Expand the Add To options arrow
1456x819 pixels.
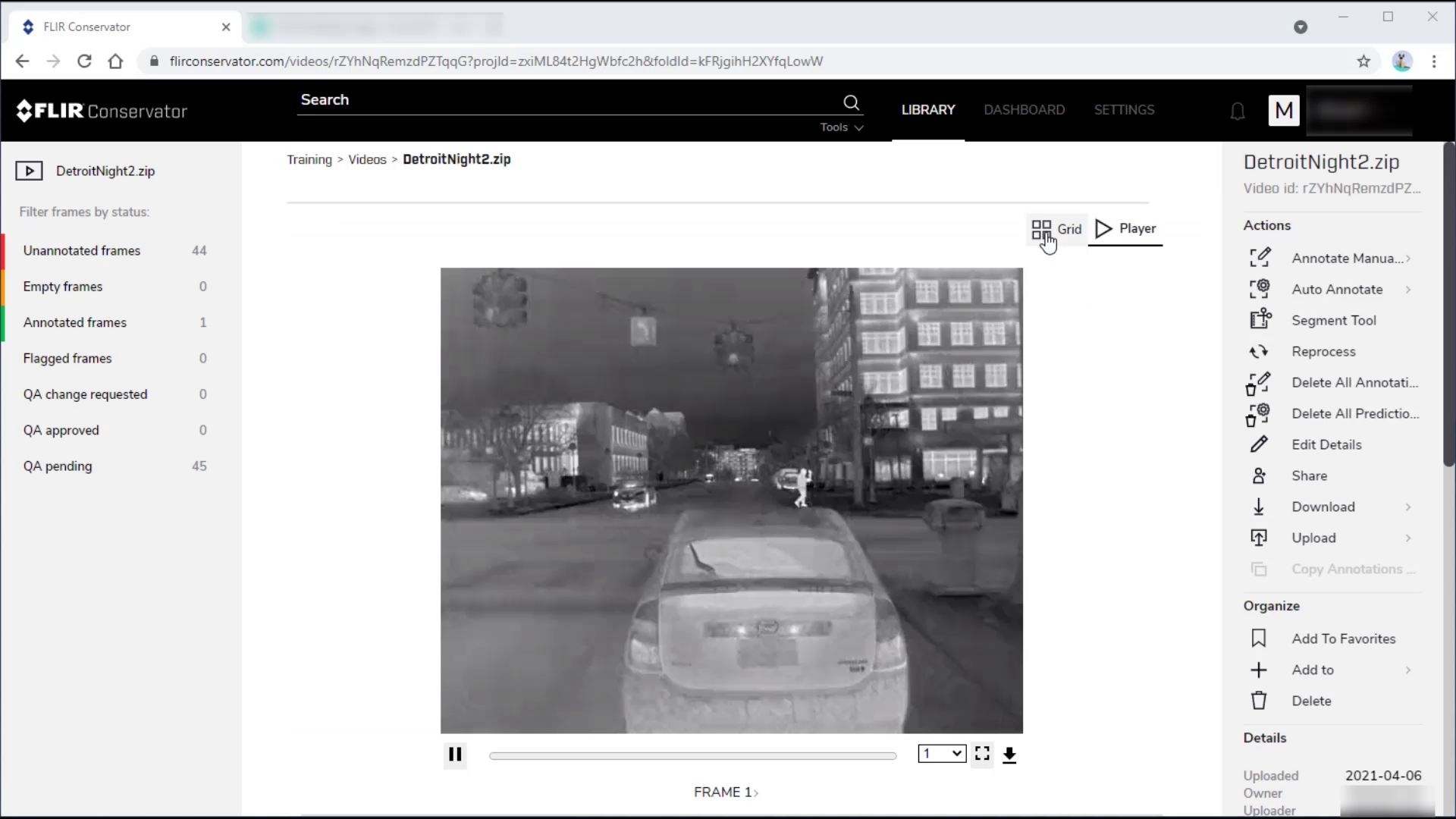1408,670
